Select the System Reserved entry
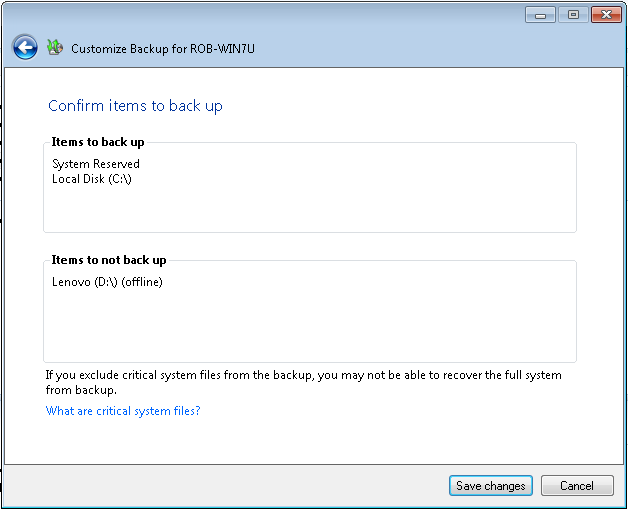The image size is (628, 509). coord(96,164)
